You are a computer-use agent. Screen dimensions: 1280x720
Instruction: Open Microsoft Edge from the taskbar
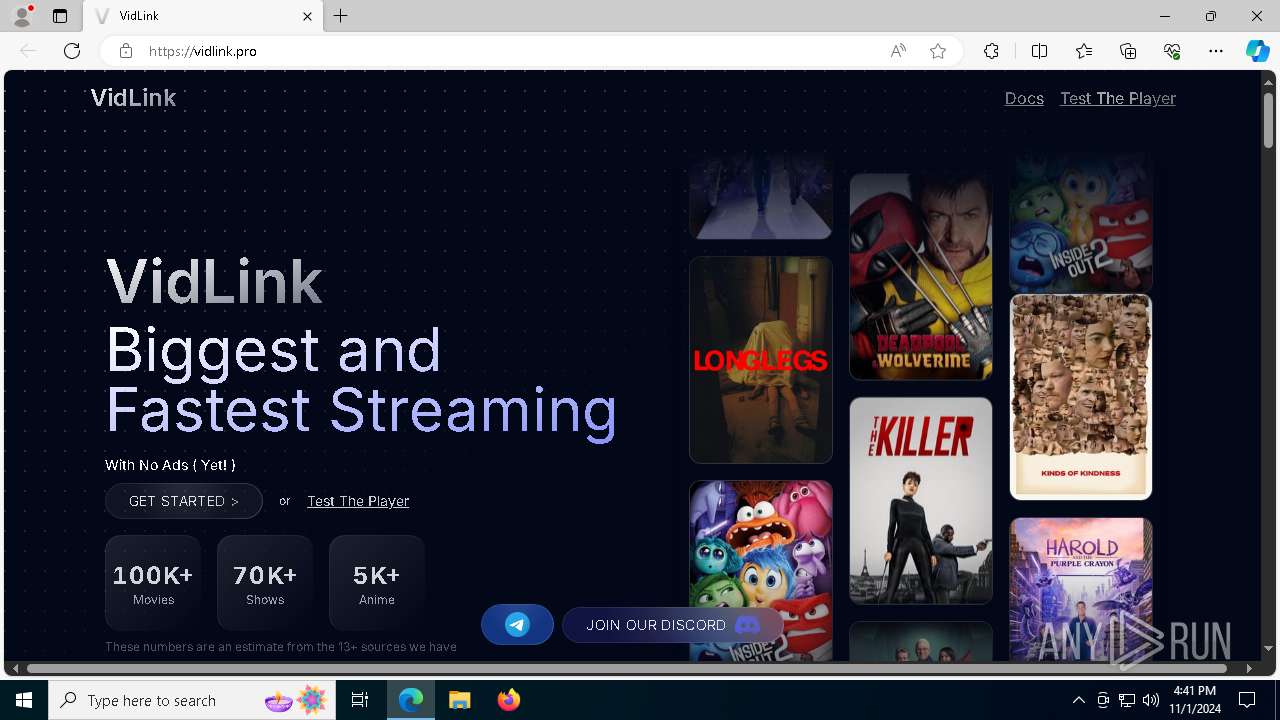click(x=411, y=700)
